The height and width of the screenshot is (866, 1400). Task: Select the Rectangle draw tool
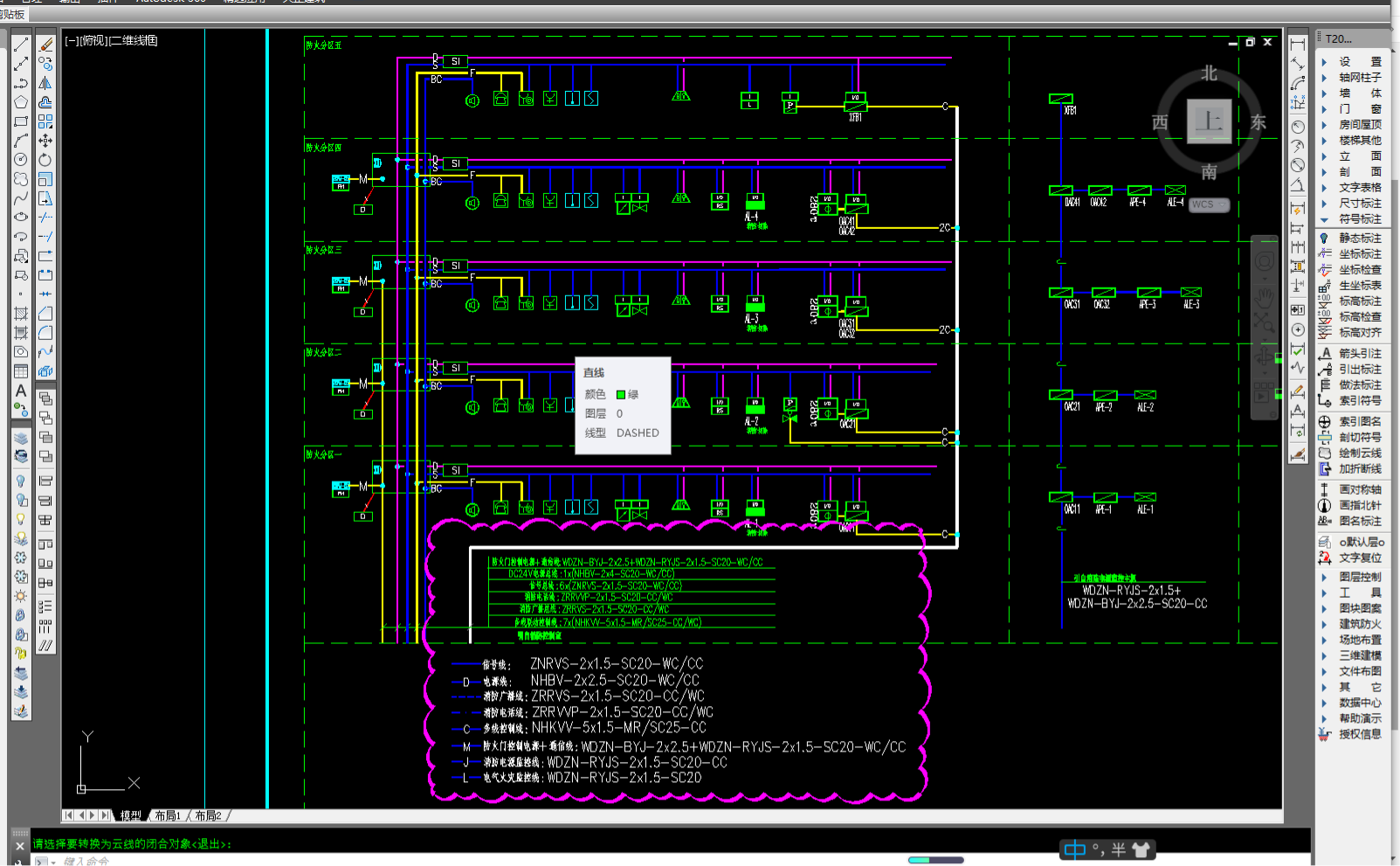pyautogui.click(x=21, y=121)
